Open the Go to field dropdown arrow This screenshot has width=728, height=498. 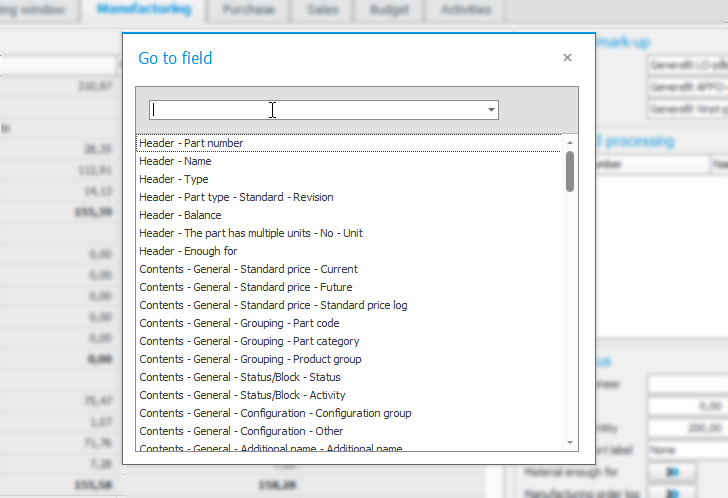[x=491, y=110]
